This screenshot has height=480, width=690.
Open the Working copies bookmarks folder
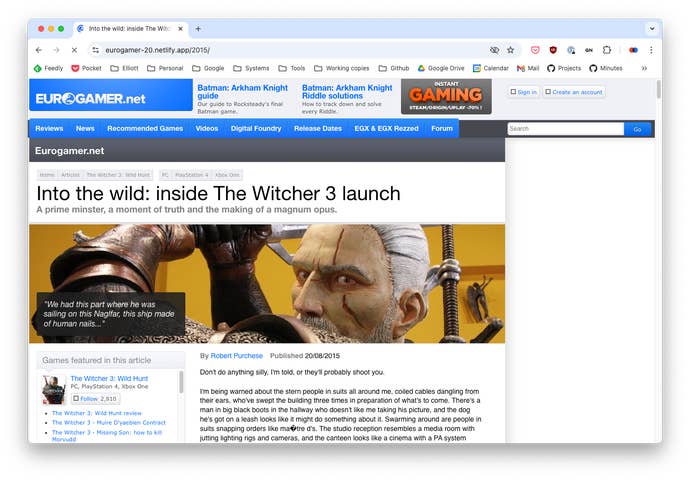(x=342, y=68)
